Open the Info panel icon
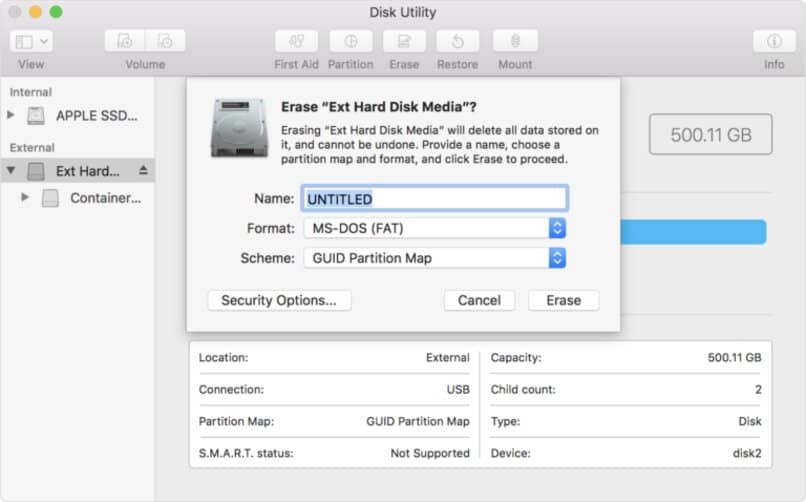Viewport: 806px width, 502px height. pos(774,41)
